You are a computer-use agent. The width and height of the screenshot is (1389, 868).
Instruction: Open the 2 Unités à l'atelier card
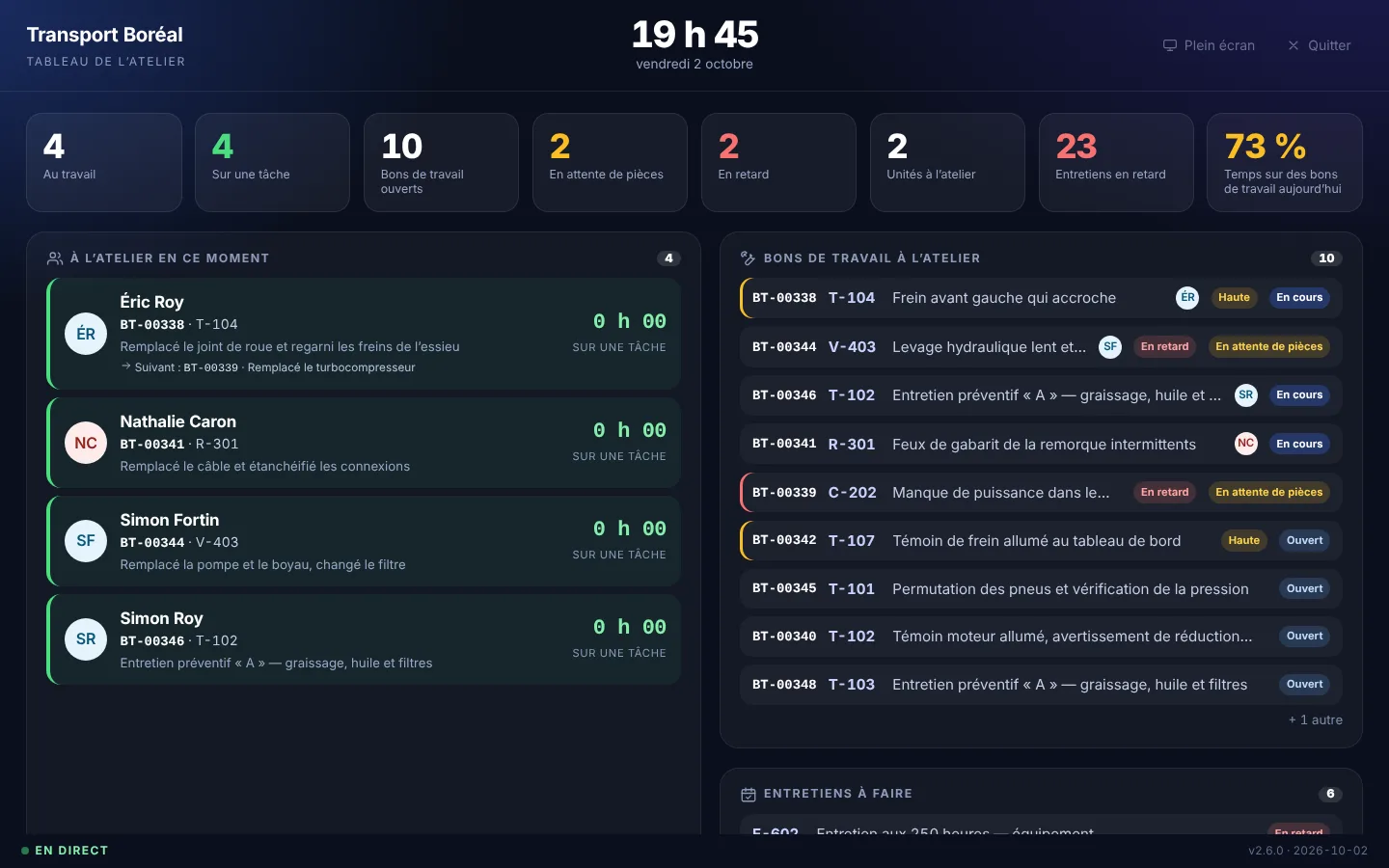click(947, 162)
